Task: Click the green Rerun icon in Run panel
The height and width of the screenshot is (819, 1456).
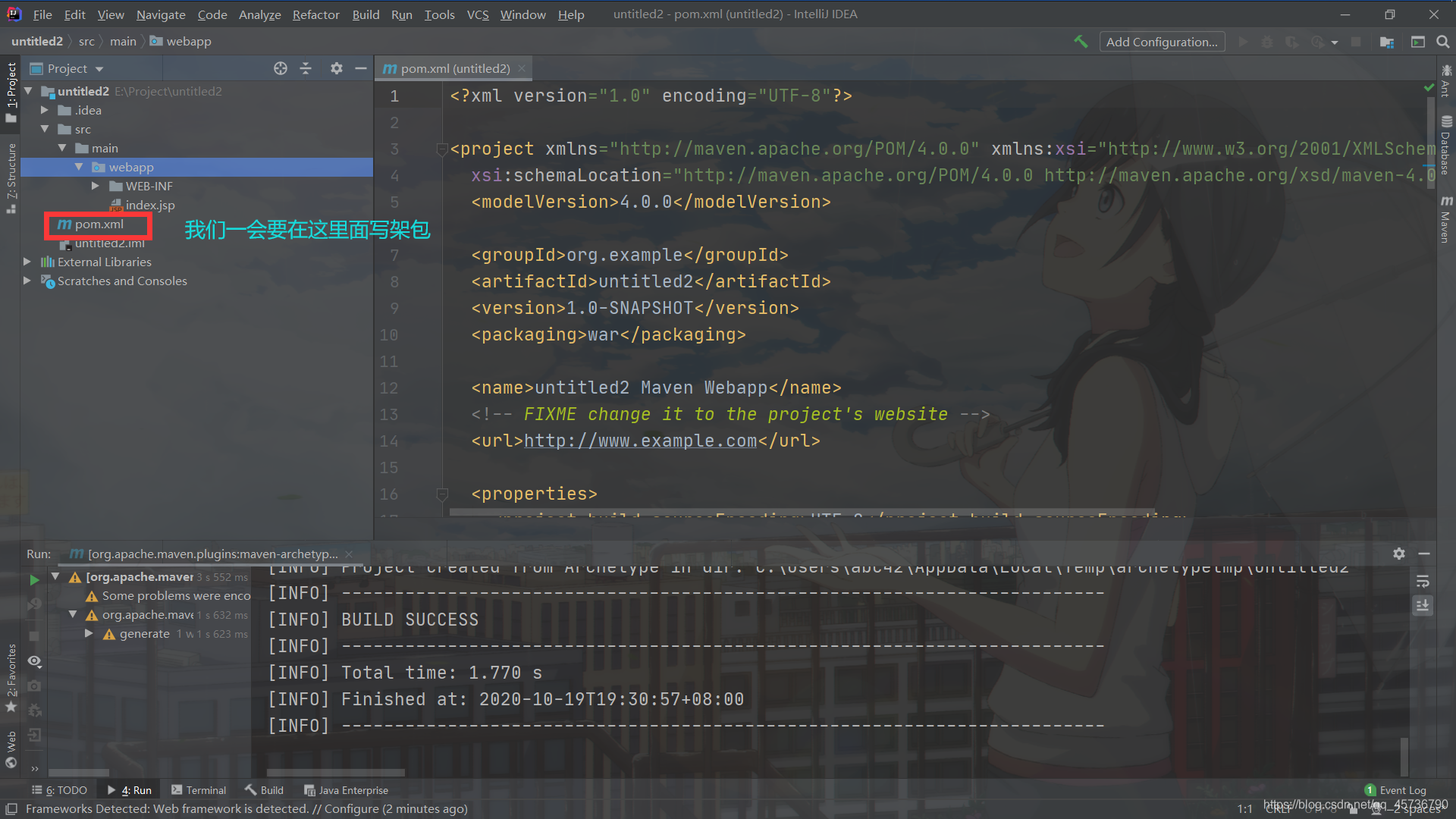Action: click(34, 580)
